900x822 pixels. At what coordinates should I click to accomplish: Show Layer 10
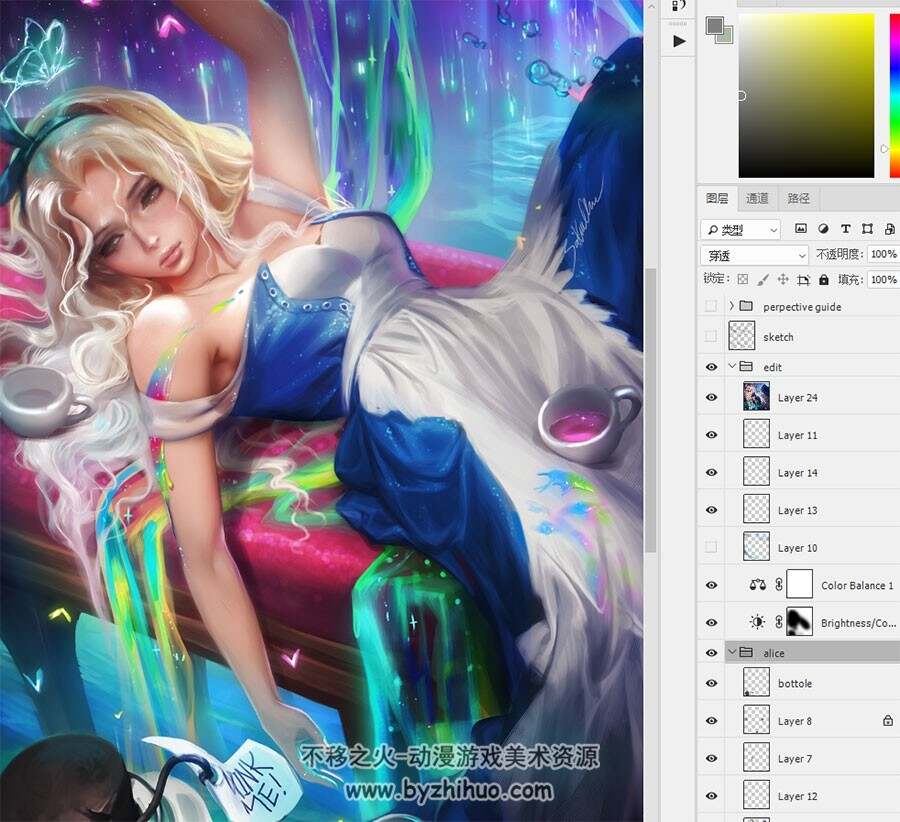[711, 547]
